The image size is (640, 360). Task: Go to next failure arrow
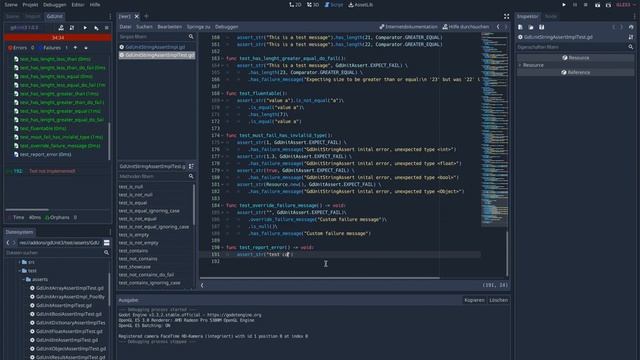pyautogui.click(x=86, y=48)
